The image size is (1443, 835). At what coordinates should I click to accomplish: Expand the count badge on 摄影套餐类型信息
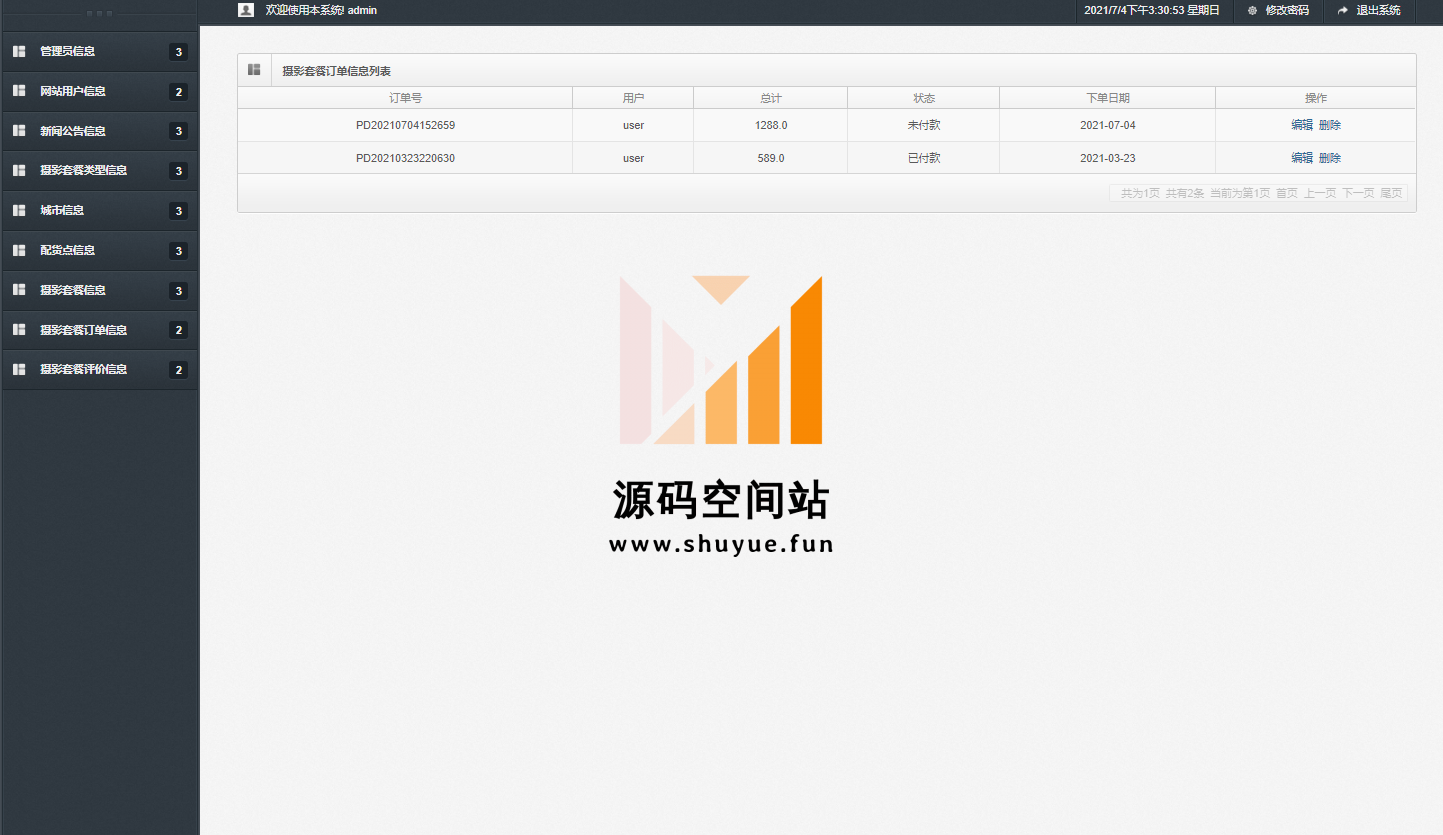point(178,171)
